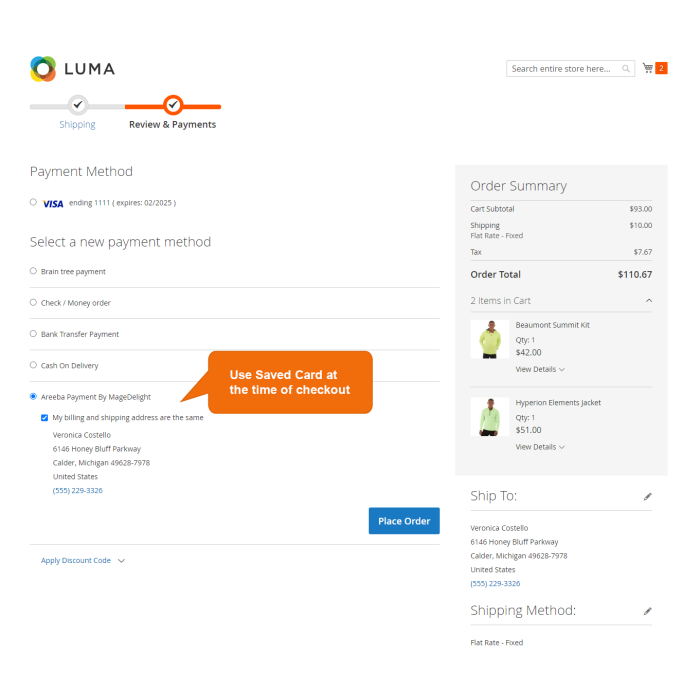Click LUMA store name text
The image size is (700, 700).
click(x=90, y=69)
